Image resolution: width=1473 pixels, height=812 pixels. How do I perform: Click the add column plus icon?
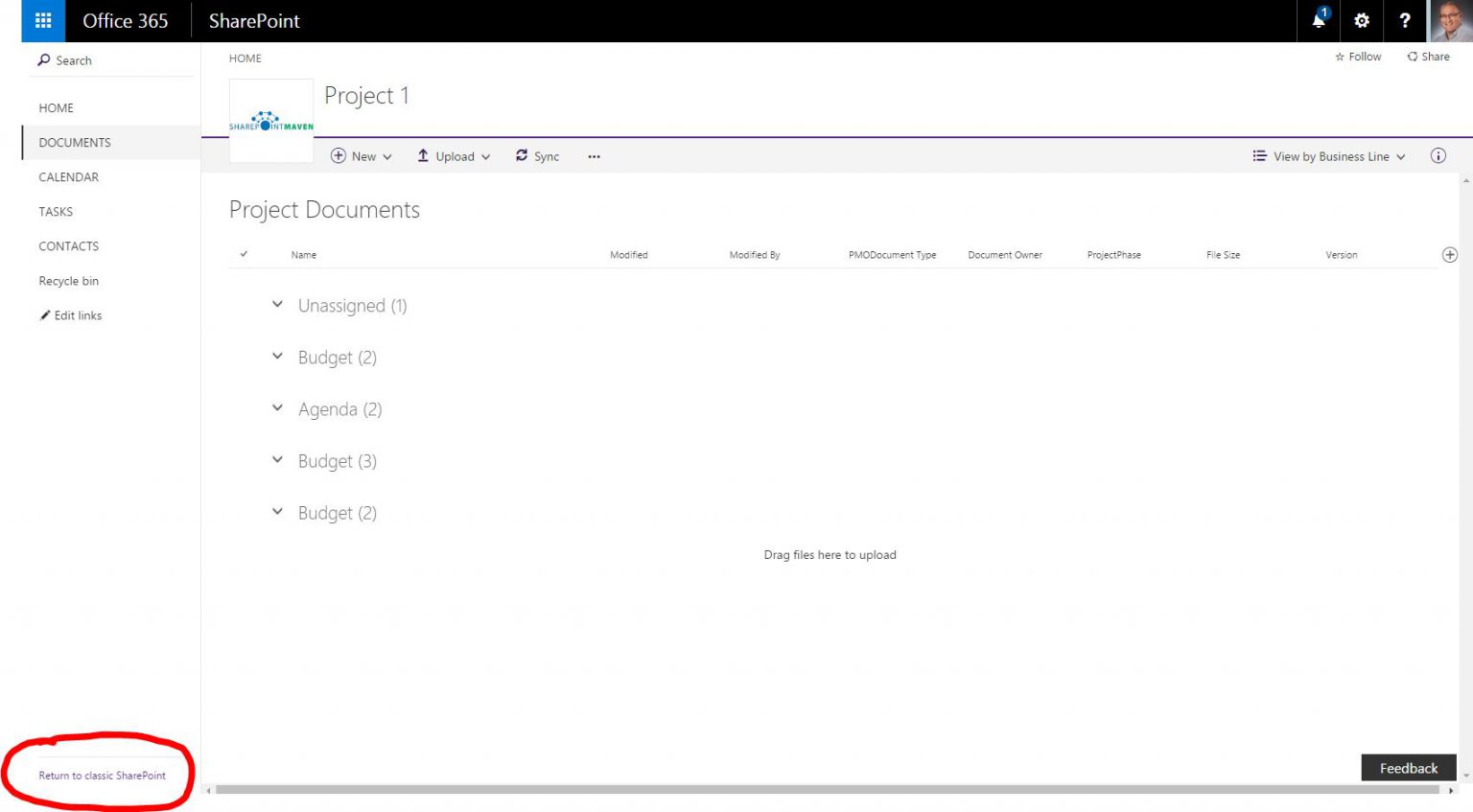[x=1449, y=254]
